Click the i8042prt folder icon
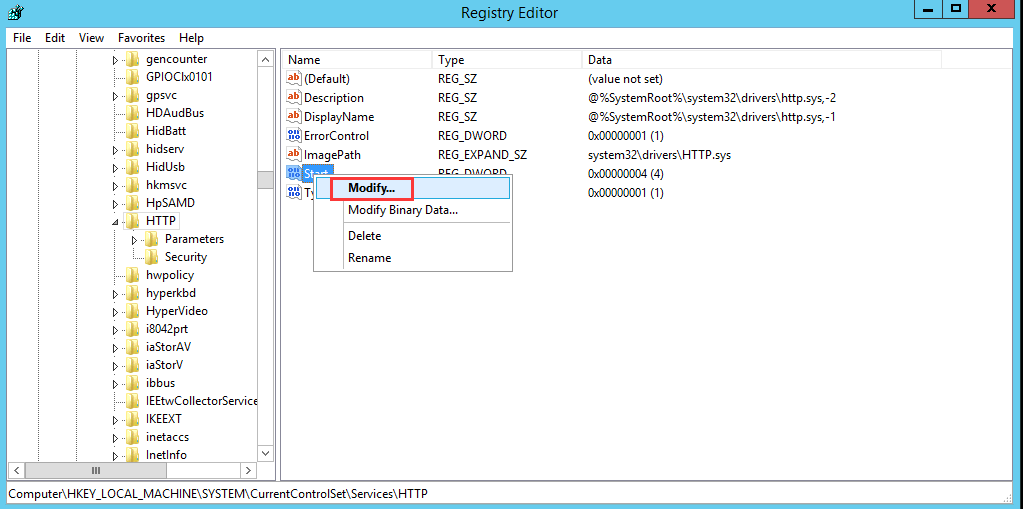The width and height of the screenshot is (1023, 509). pos(132,329)
